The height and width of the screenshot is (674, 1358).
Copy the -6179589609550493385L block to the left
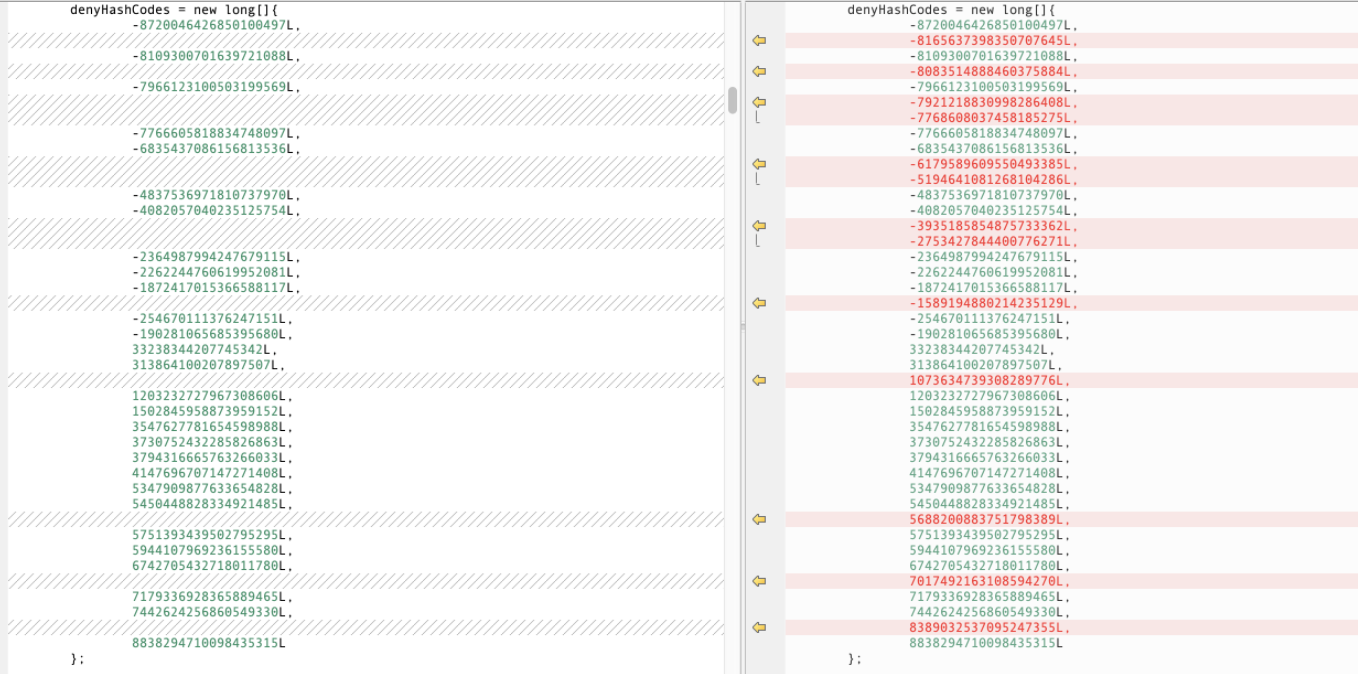759,164
